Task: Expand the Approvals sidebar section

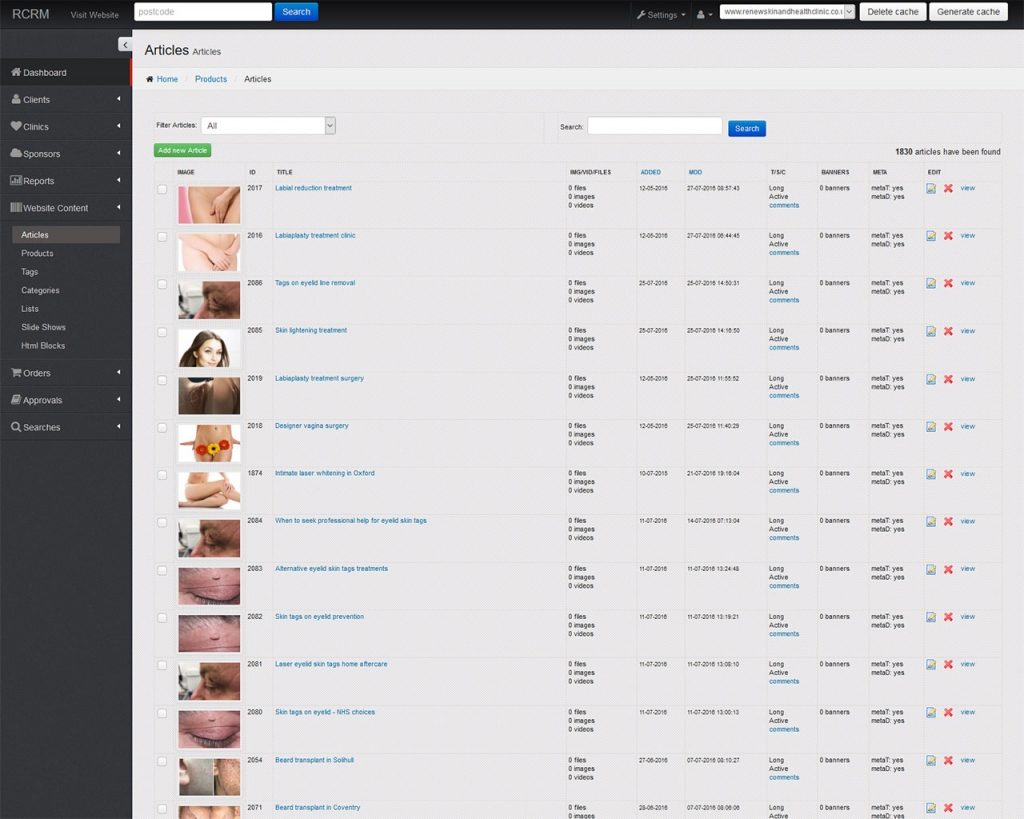Action: pyautogui.click(x=65, y=400)
